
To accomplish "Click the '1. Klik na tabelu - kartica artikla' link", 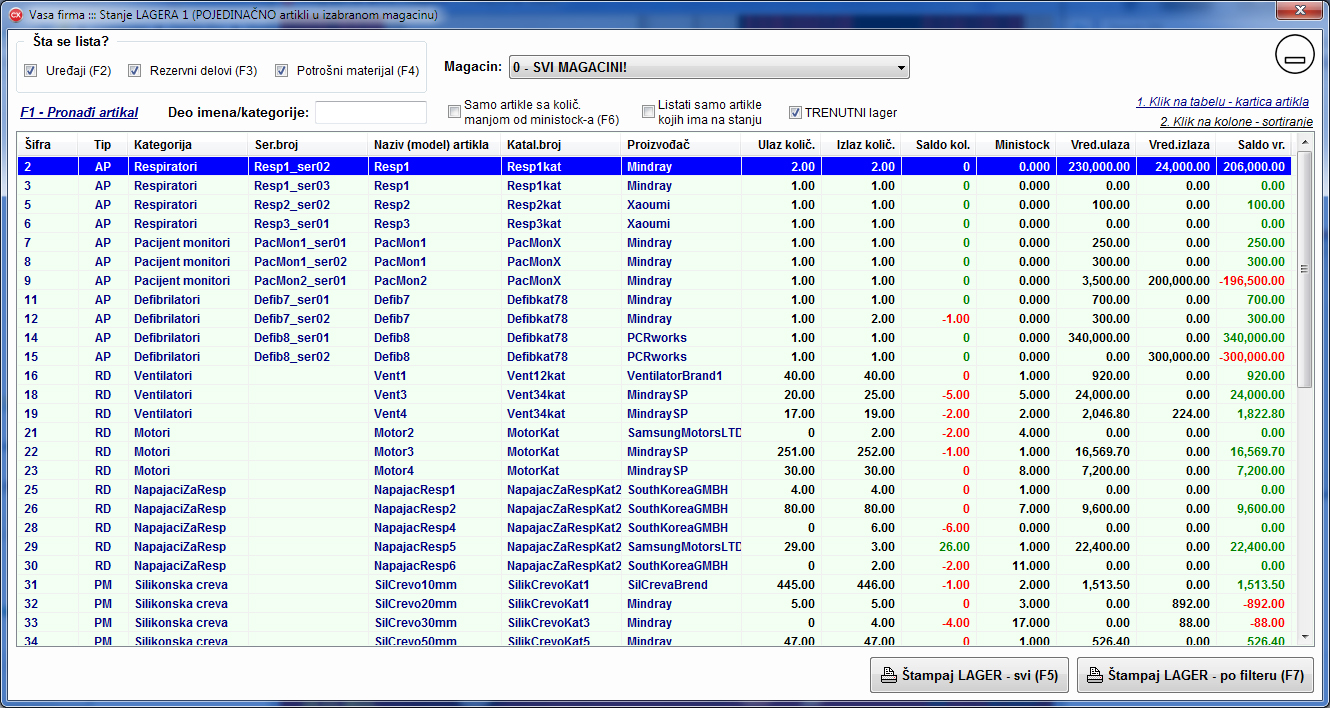I will [1222, 102].
